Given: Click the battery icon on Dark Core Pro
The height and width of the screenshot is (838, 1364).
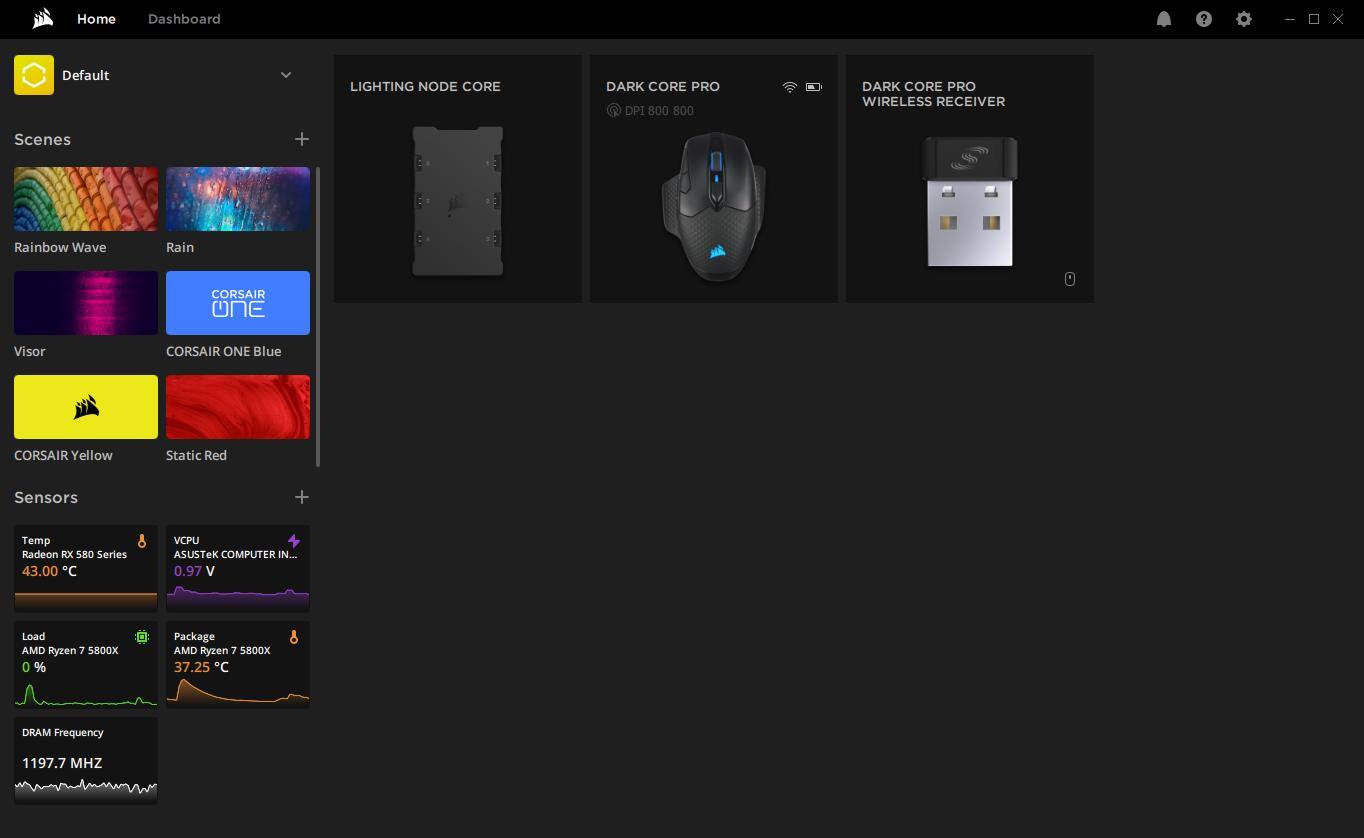Looking at the screenshot, I should click(x=814, y=87).
